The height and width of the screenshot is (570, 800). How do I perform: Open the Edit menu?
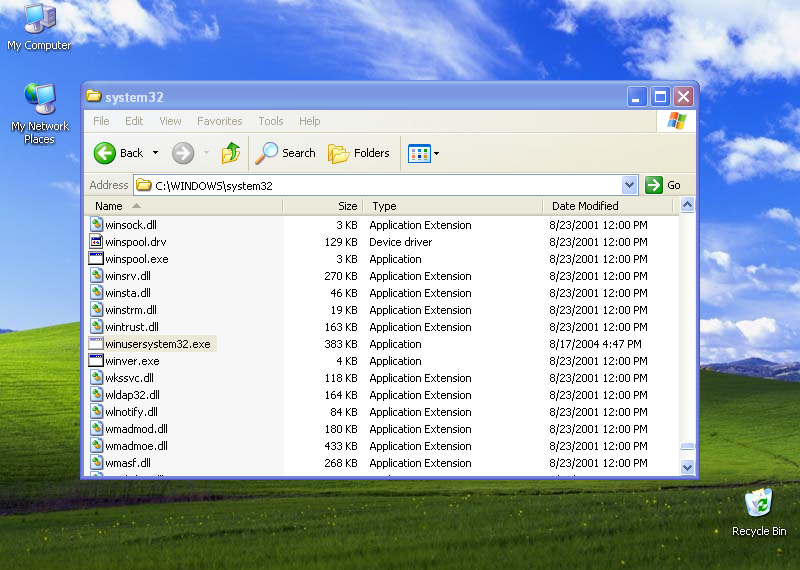(134, 121)
